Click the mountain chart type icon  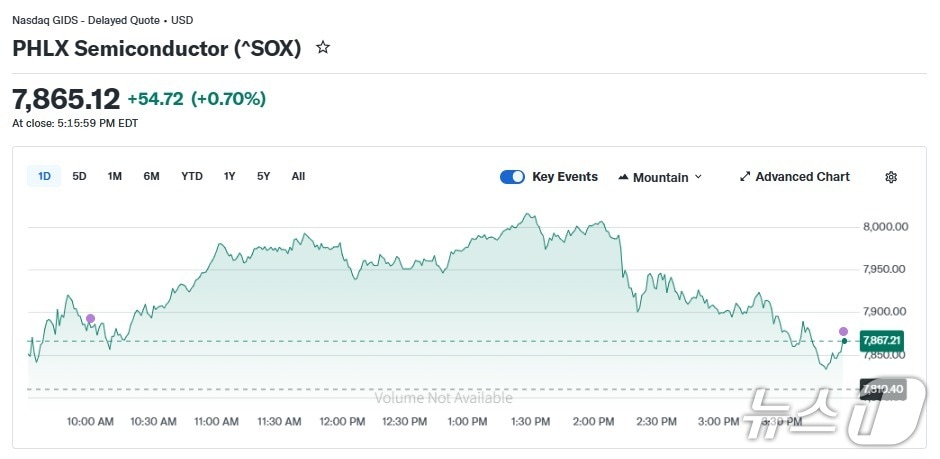pos(623,177)
